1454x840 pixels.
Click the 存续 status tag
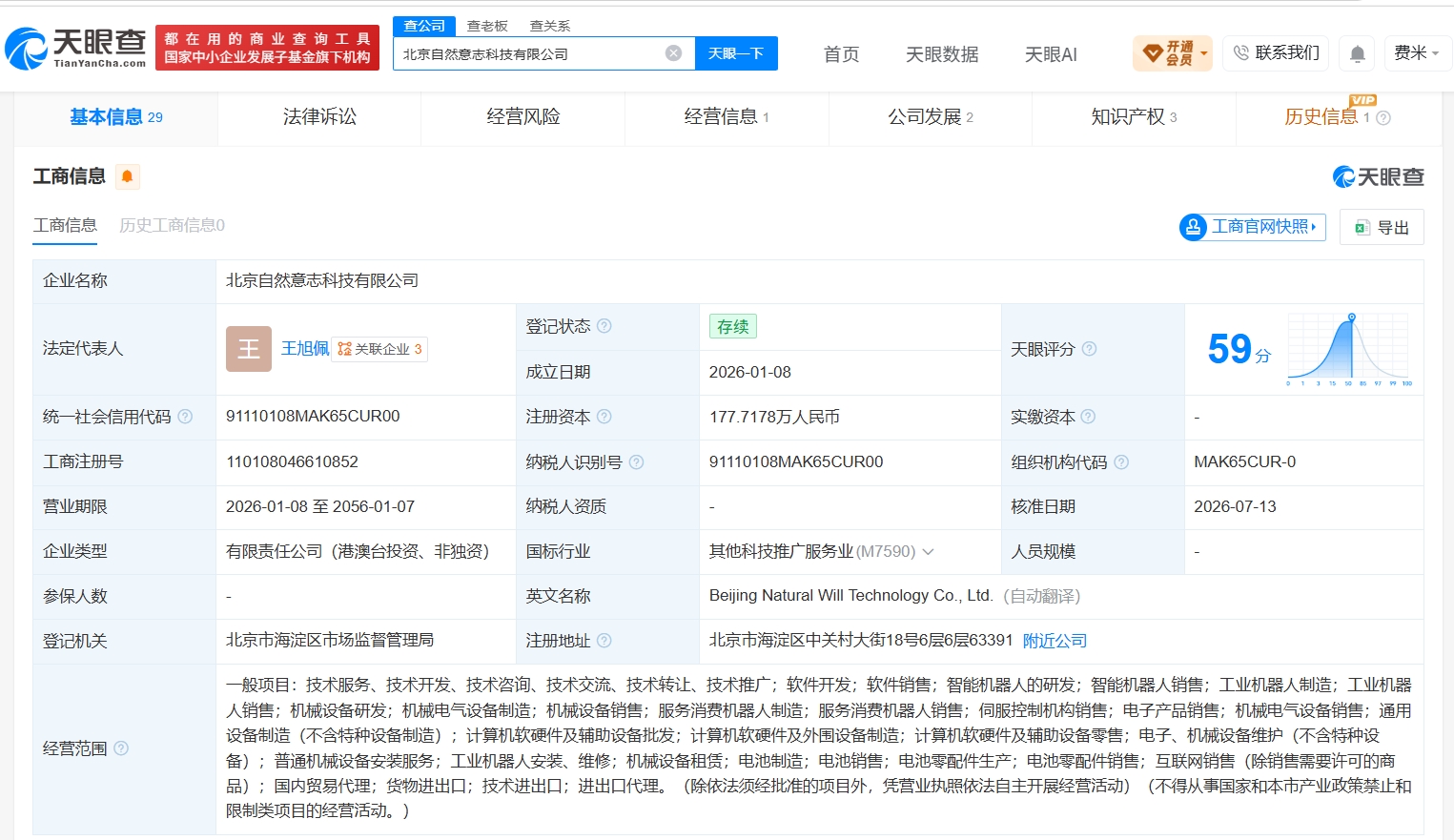tap(732, 326)
